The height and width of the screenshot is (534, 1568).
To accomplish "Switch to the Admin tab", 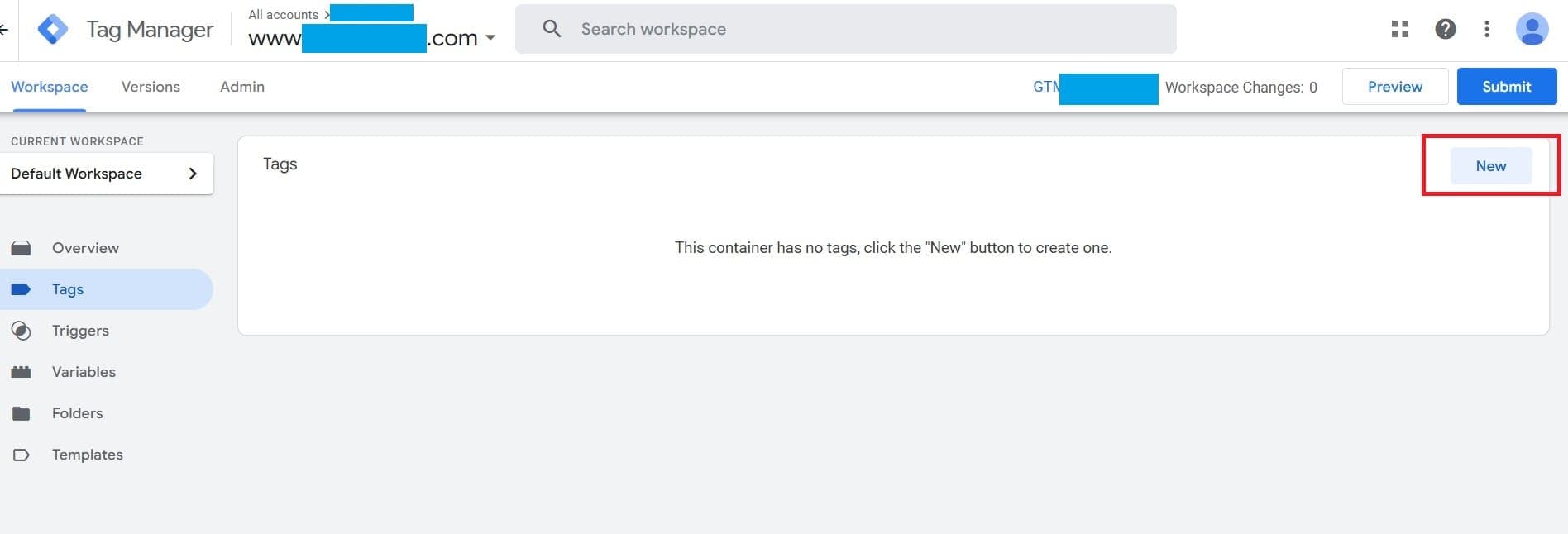I will point(242,87).
